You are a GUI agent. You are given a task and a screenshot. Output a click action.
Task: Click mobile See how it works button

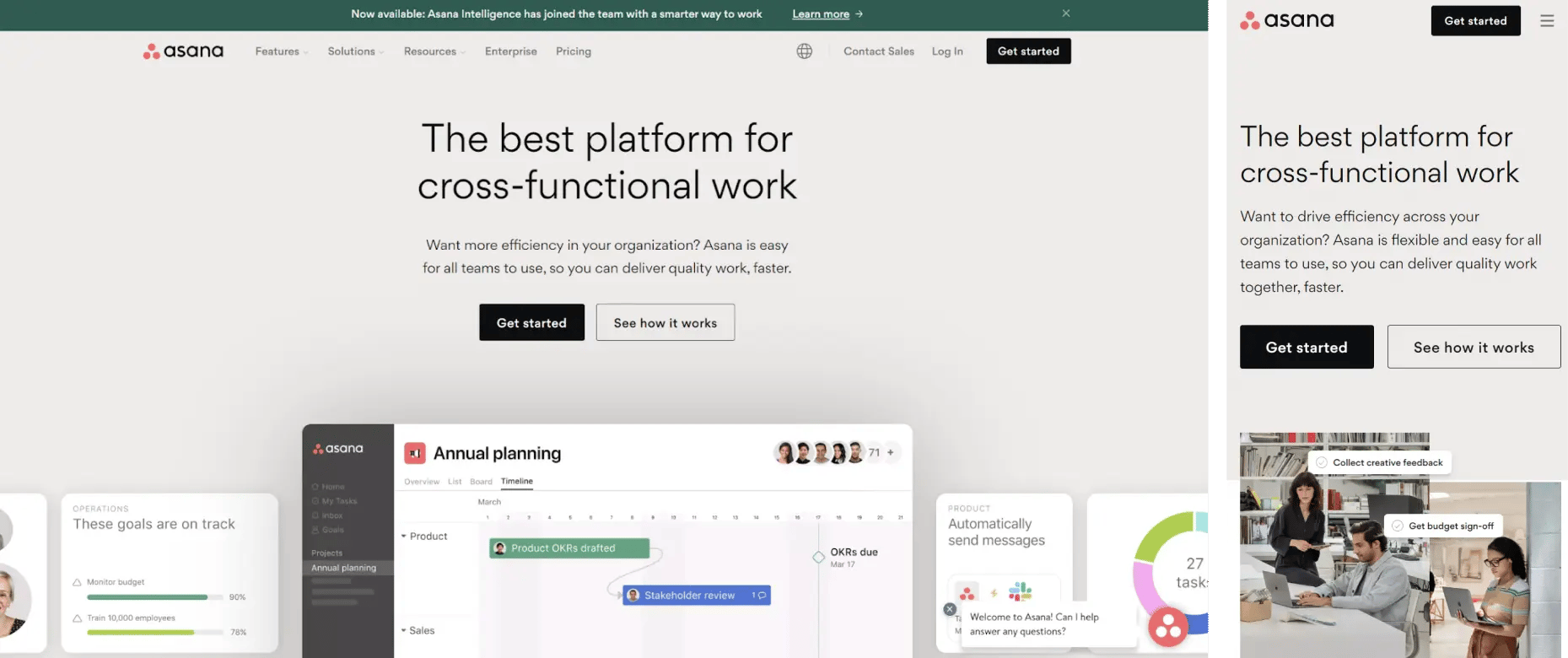(1474, 347)
